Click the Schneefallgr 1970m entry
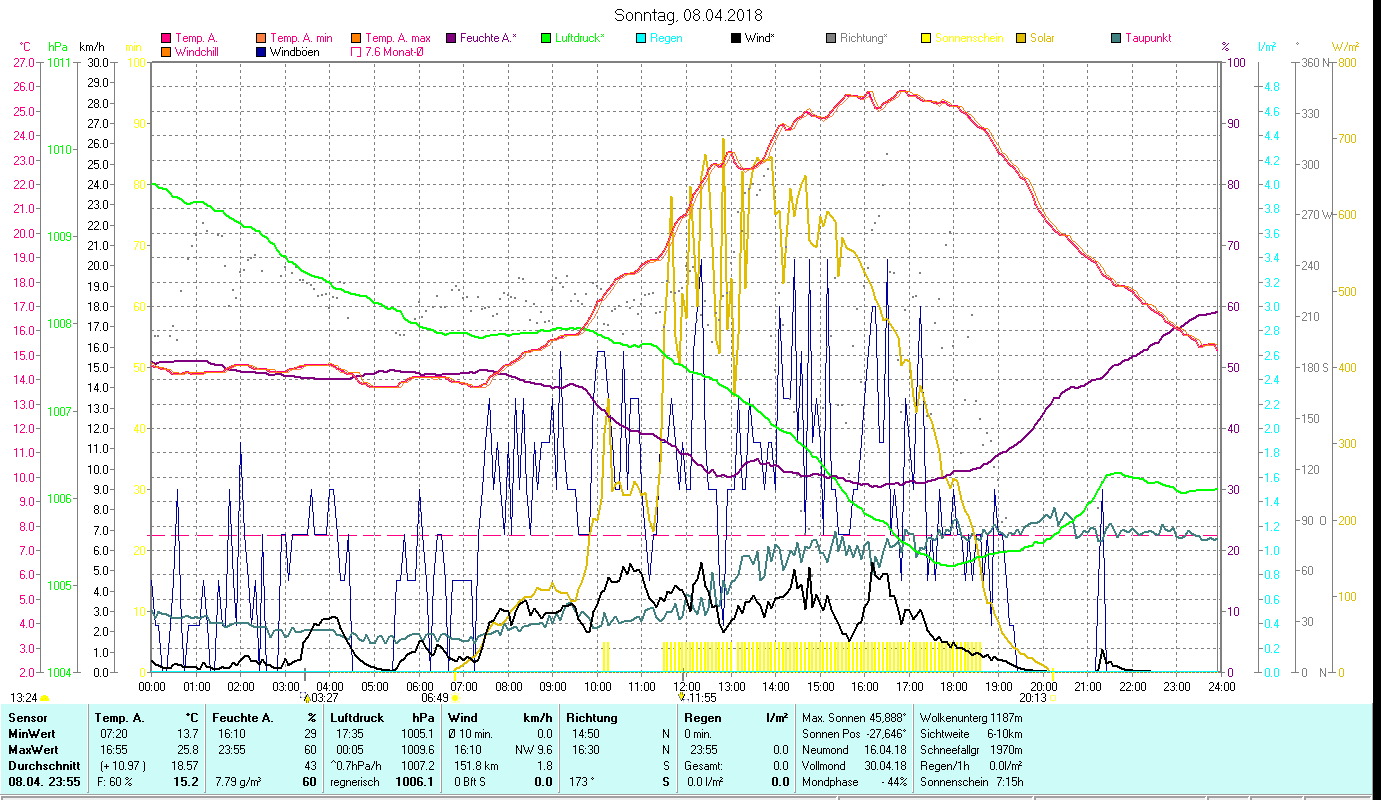The width and height of the screenshot is (1381, 800). pos(971,750)
